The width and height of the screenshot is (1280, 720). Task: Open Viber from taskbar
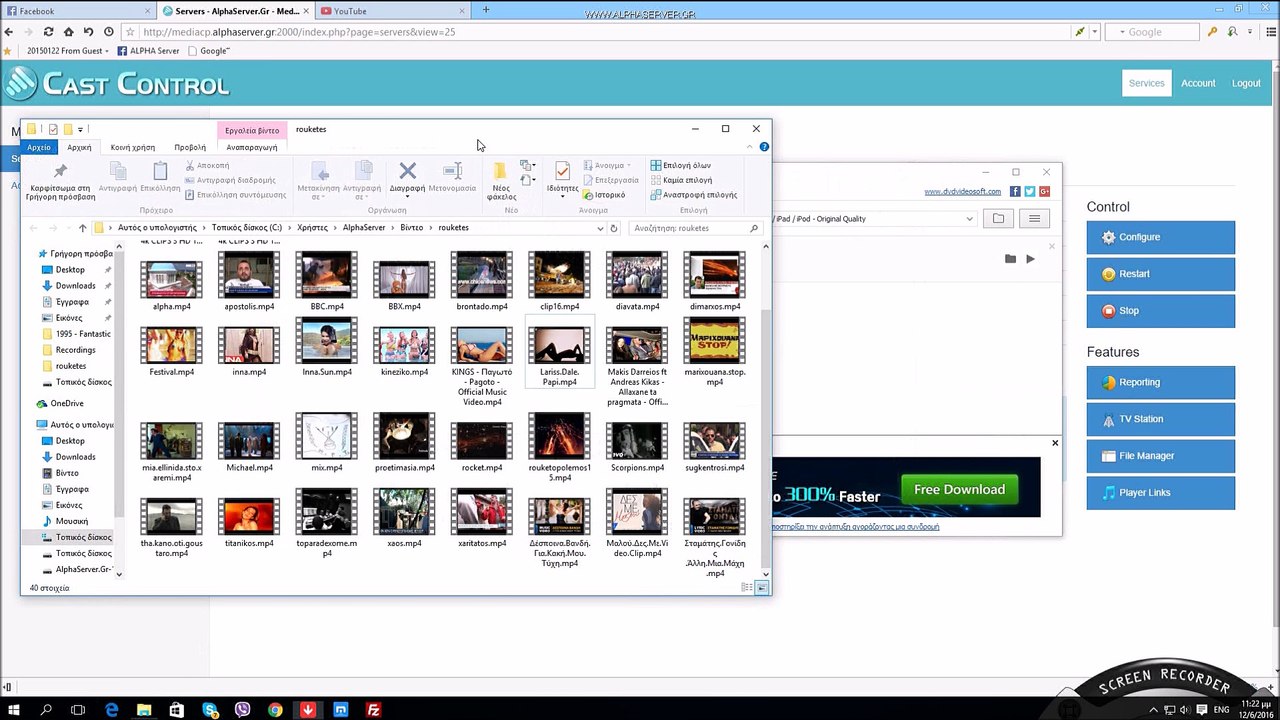(x=242, y=710)
